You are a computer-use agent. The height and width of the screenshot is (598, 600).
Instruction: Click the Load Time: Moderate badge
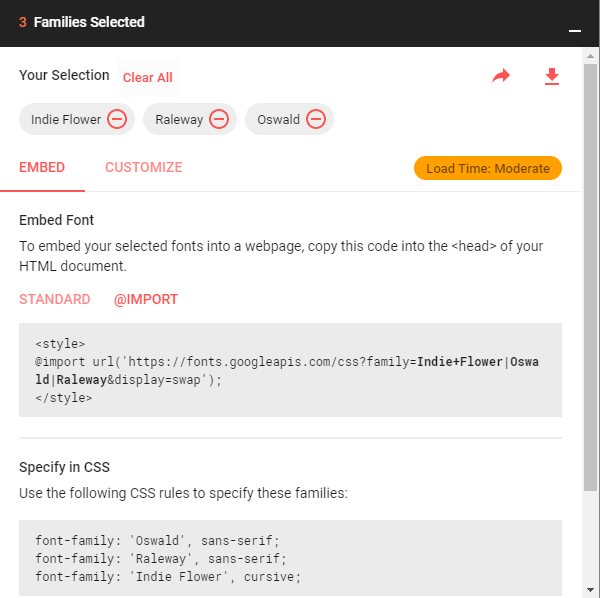click(x=488, y=168)
